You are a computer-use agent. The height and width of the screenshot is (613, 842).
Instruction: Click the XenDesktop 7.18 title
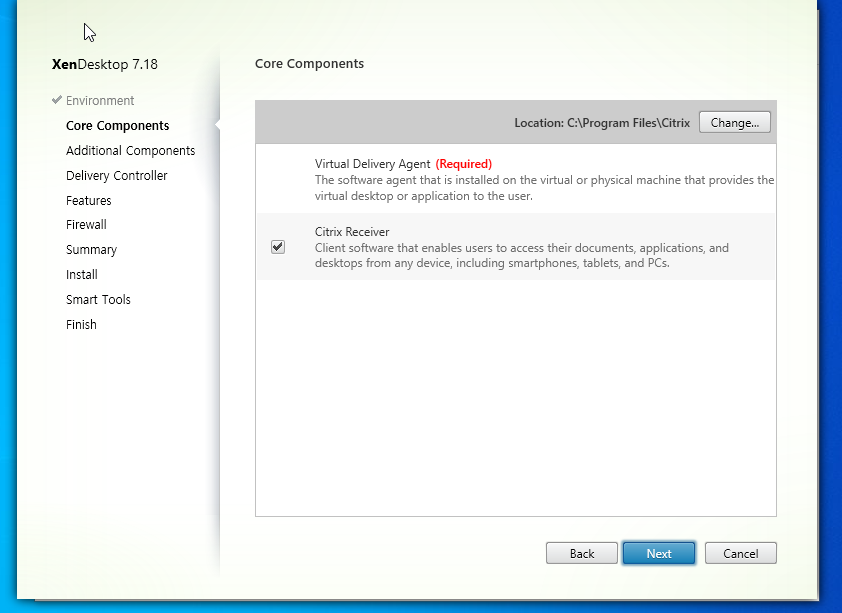coord(105,64)
